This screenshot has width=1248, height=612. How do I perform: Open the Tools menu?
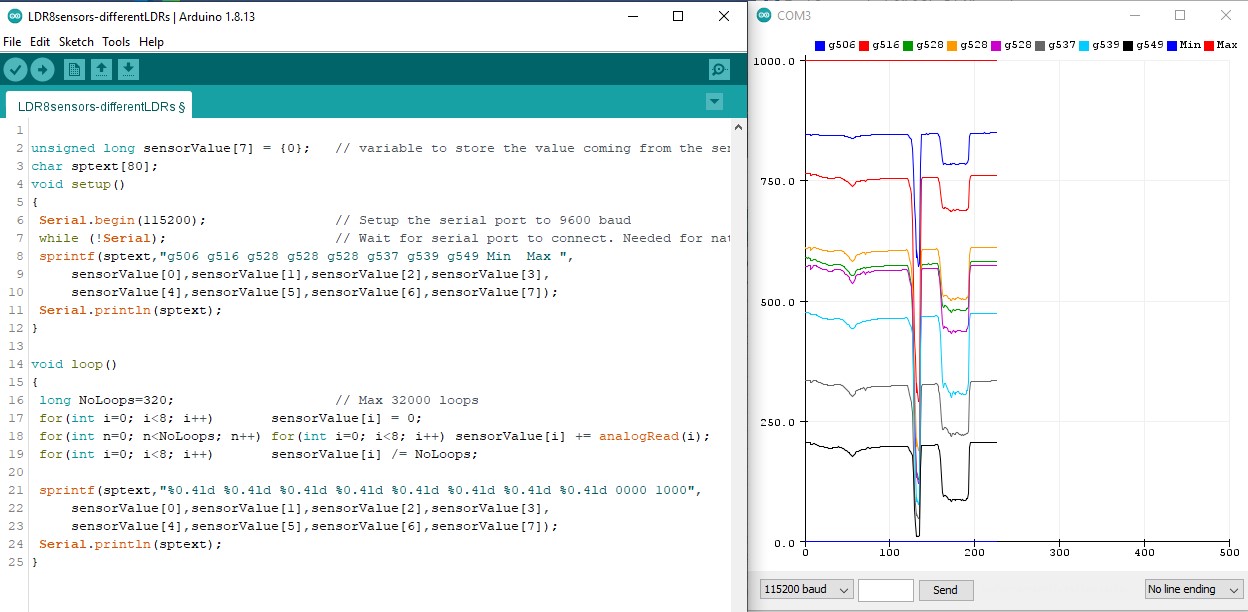116,42
